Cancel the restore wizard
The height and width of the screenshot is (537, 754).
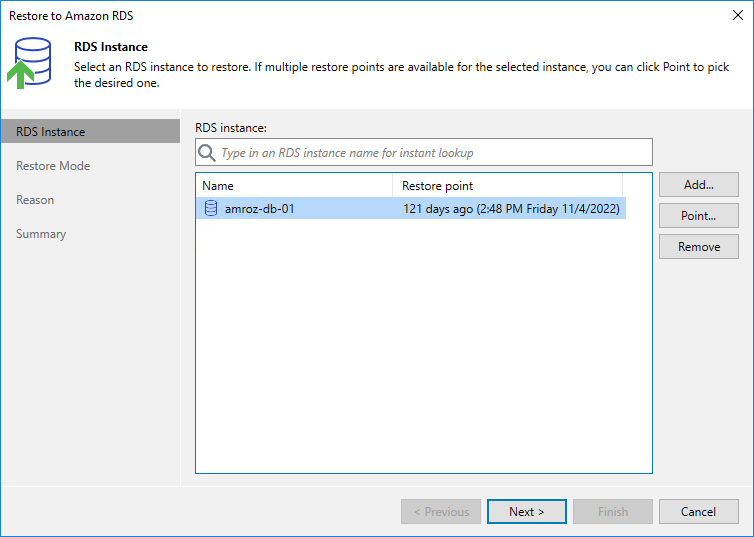(698, 512)
